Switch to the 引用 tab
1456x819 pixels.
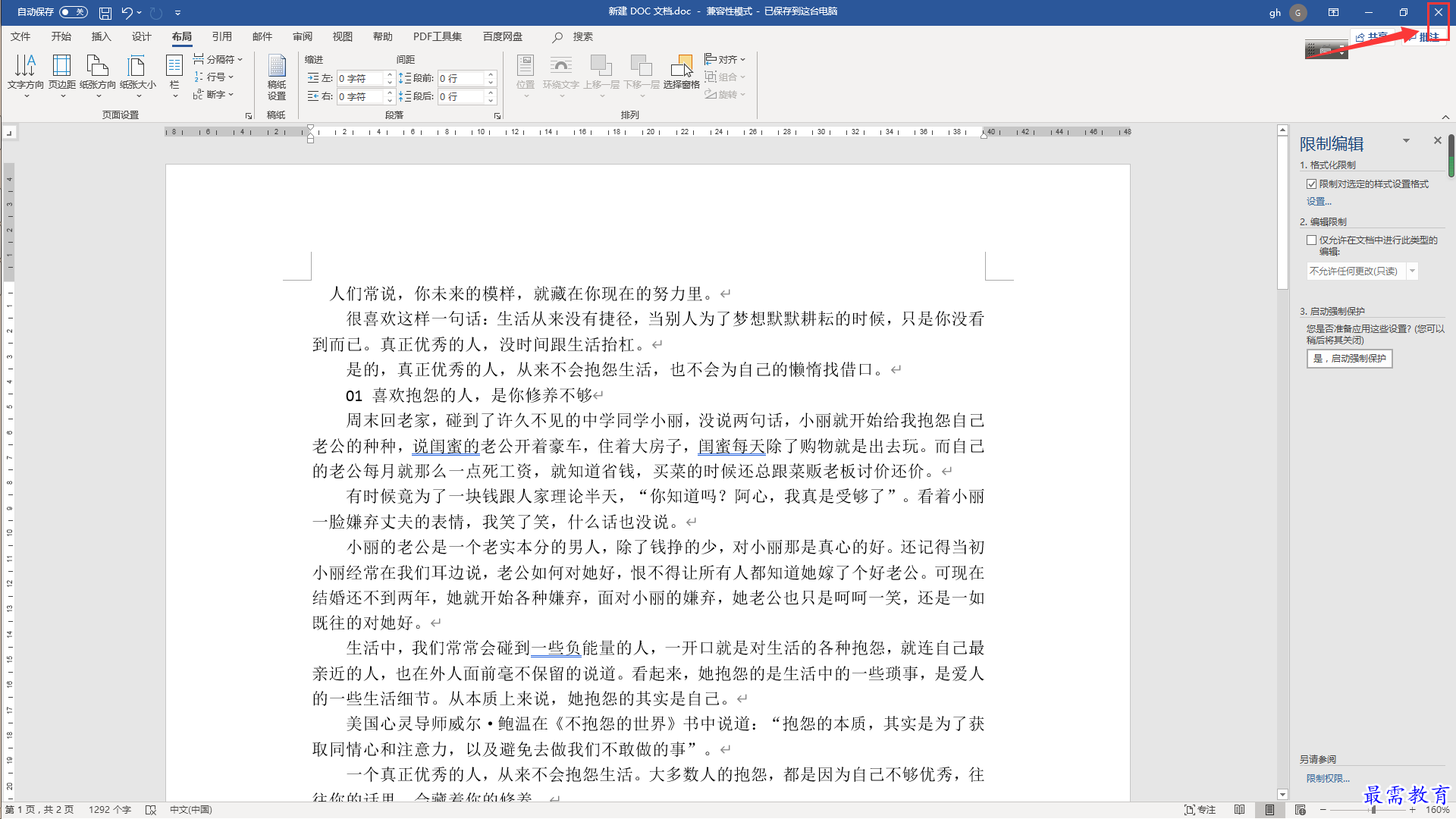[x=221, y=37]
